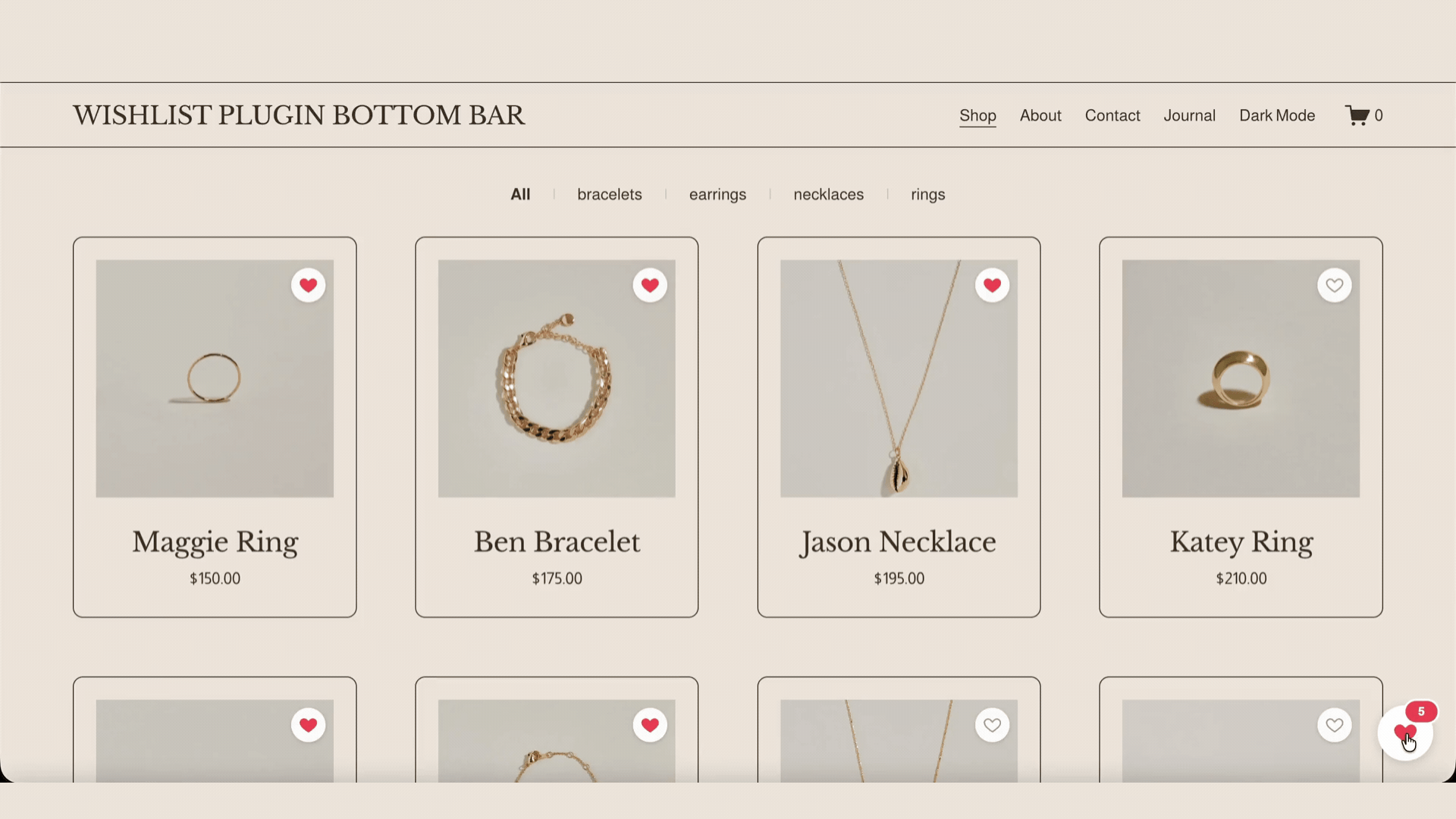Screen dimensions: 1456x819
Task: Visit the Journal page
Action: 1190,115
